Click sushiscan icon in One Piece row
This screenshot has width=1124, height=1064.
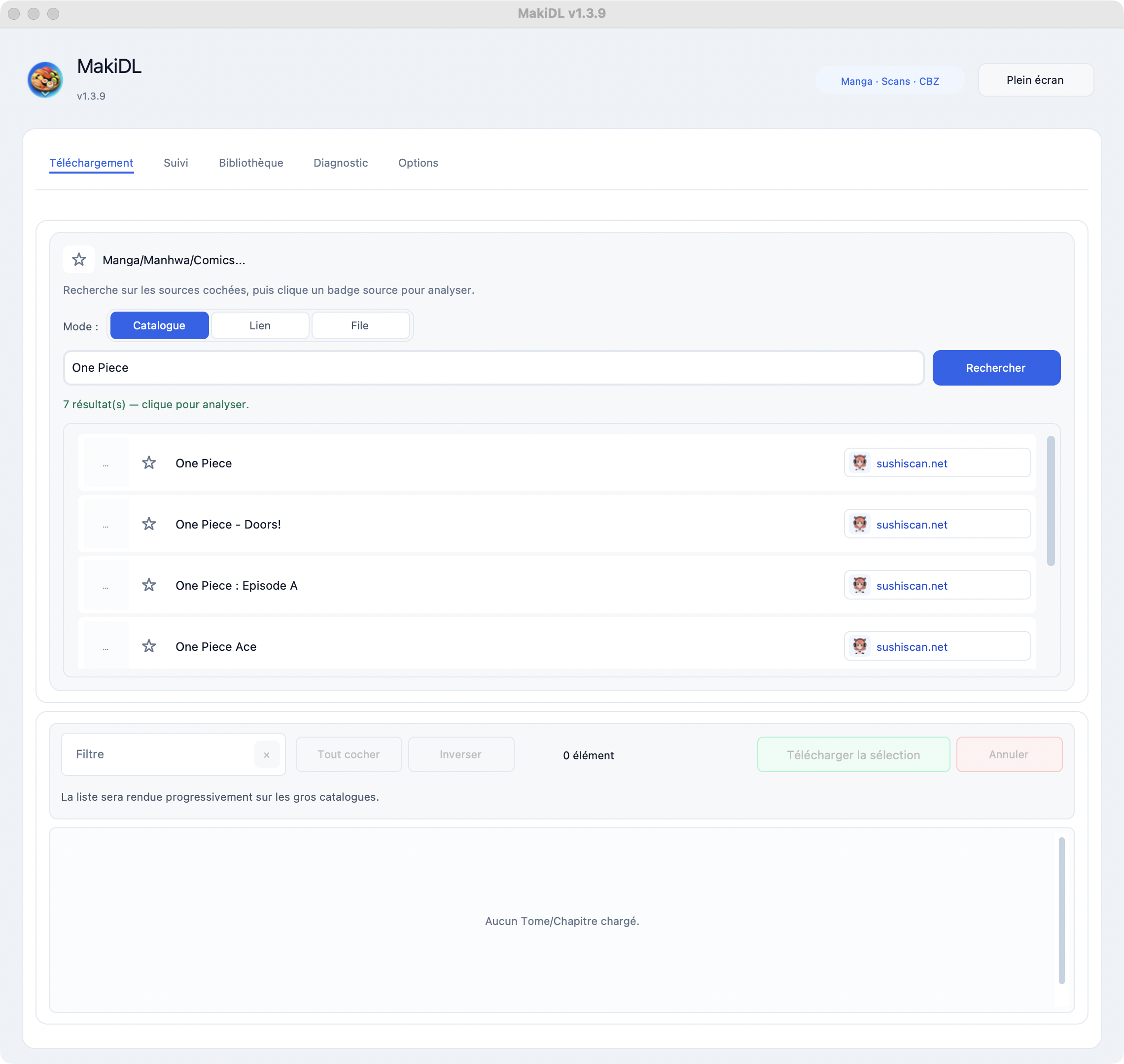pos(860,463)
